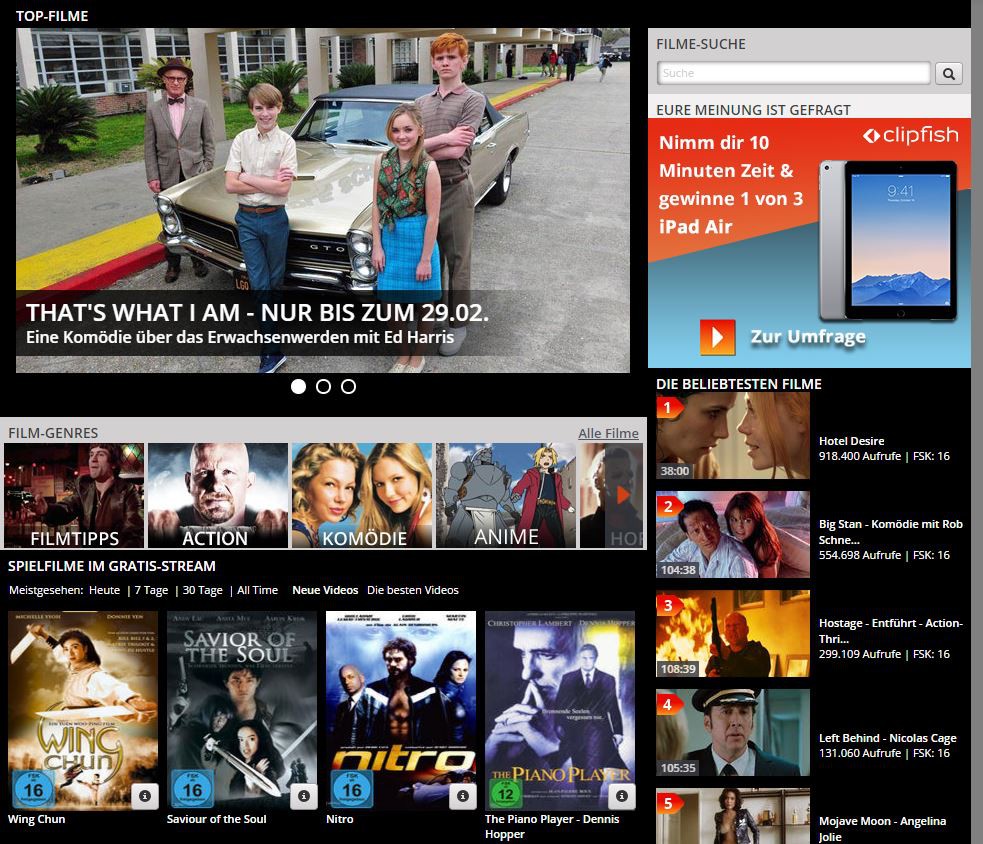The height and width of the screenshot is (844, 983).
Task: Click into the Filme-Suche search field
Action: tap(794, 73)
